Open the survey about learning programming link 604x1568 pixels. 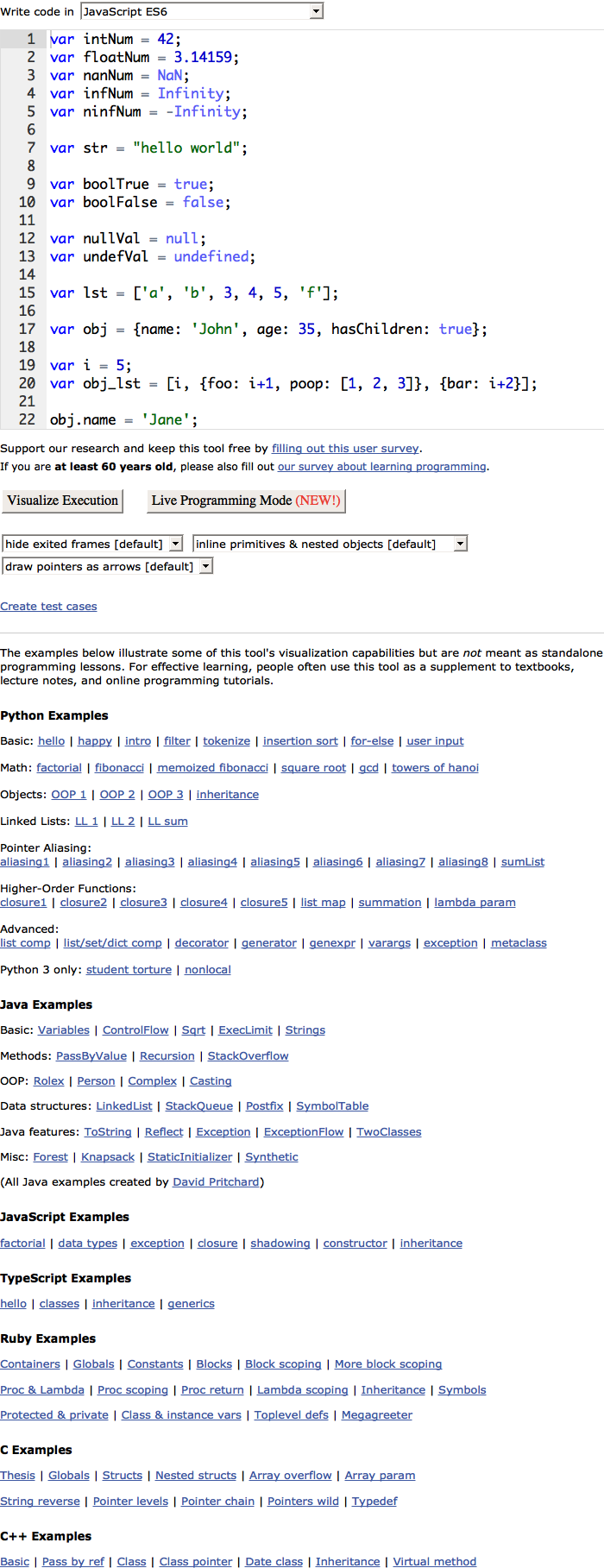[382, 467]
